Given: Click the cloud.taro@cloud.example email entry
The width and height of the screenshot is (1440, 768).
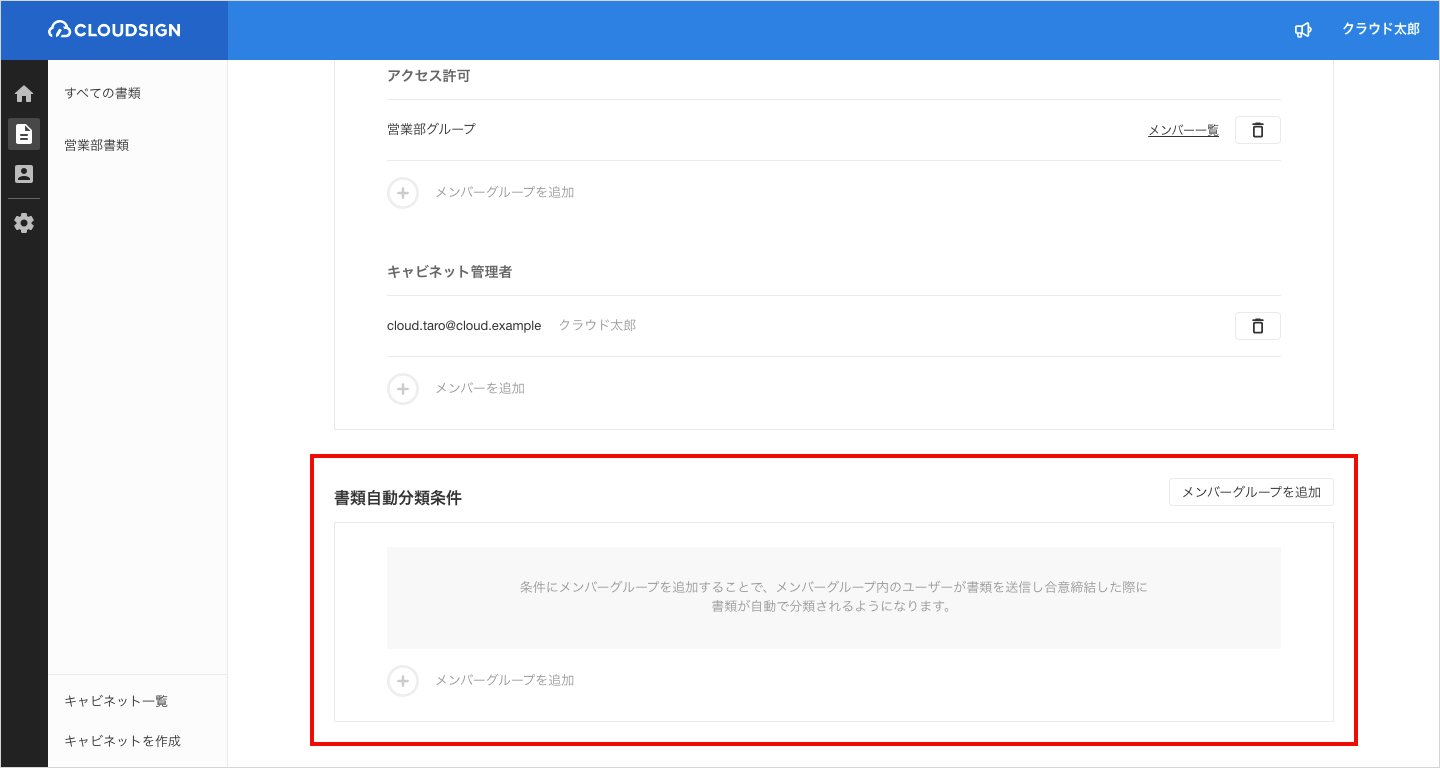Looking at the screenshot, I should pyautogui.click(x=464, y=325).
